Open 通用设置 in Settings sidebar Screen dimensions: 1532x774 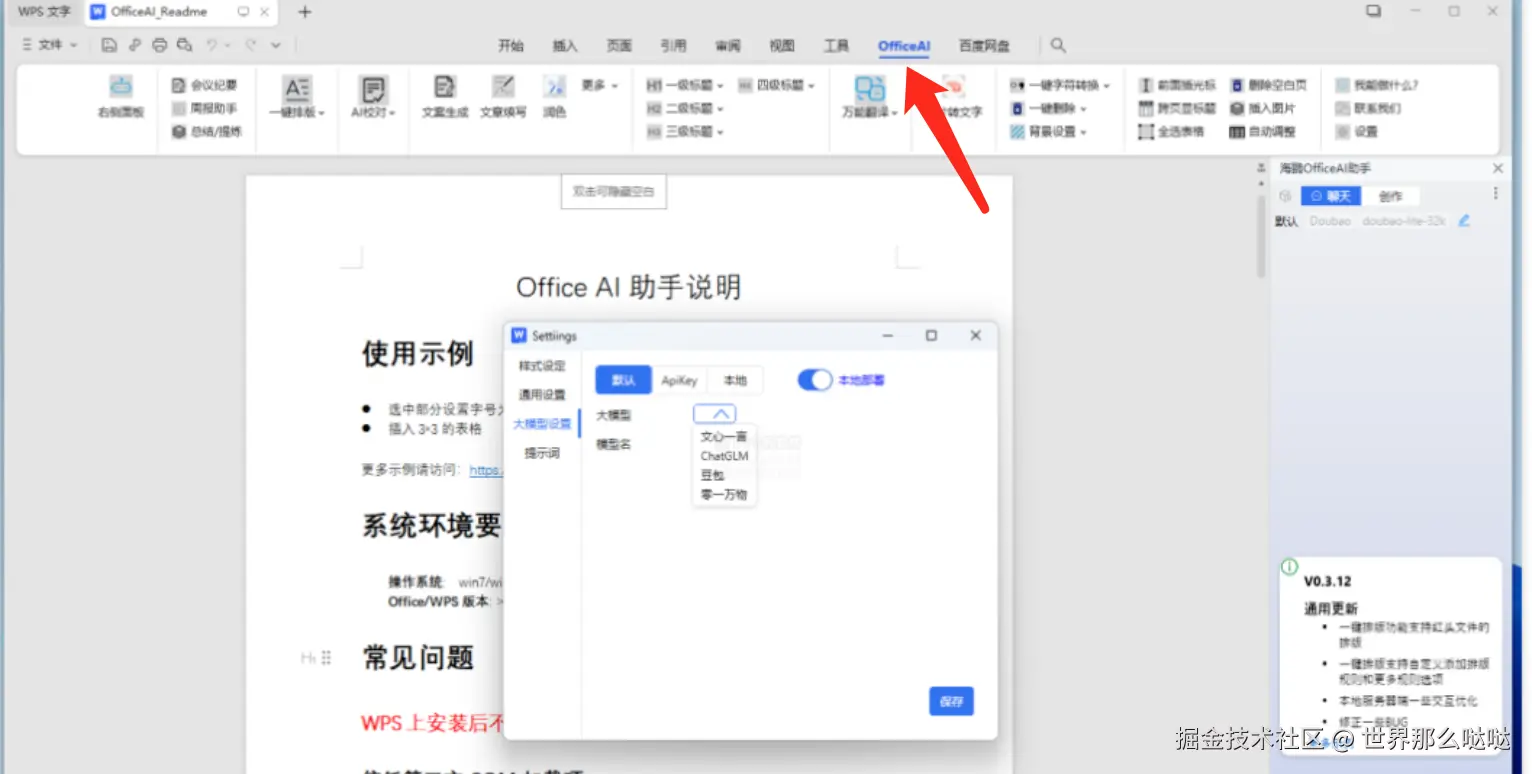542,395
